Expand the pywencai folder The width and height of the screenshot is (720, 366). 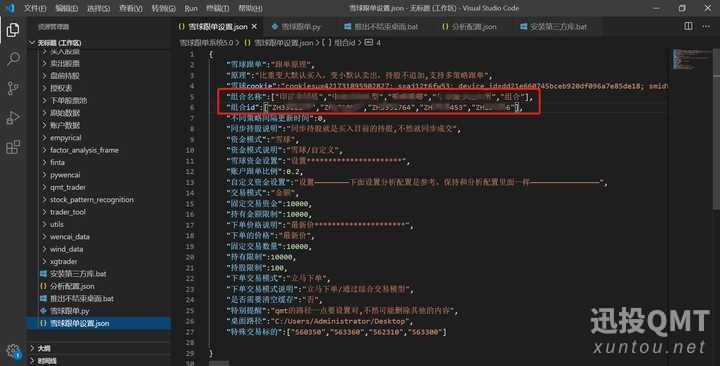pyautogui.click(x=65, y=175)
